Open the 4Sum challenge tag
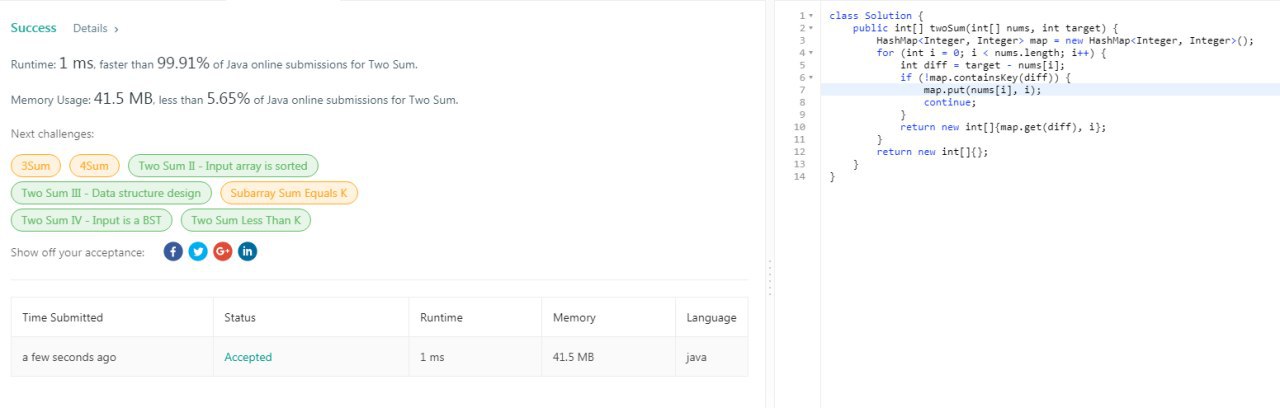 click(x=95, y=166)
